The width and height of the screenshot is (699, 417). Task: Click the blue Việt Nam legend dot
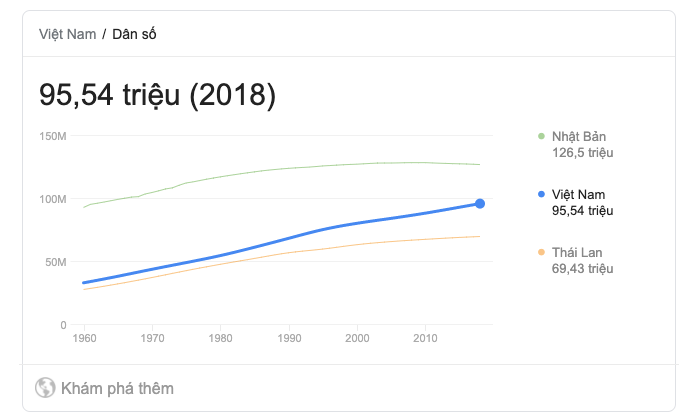pyautogui.click(x=541, y=194)
